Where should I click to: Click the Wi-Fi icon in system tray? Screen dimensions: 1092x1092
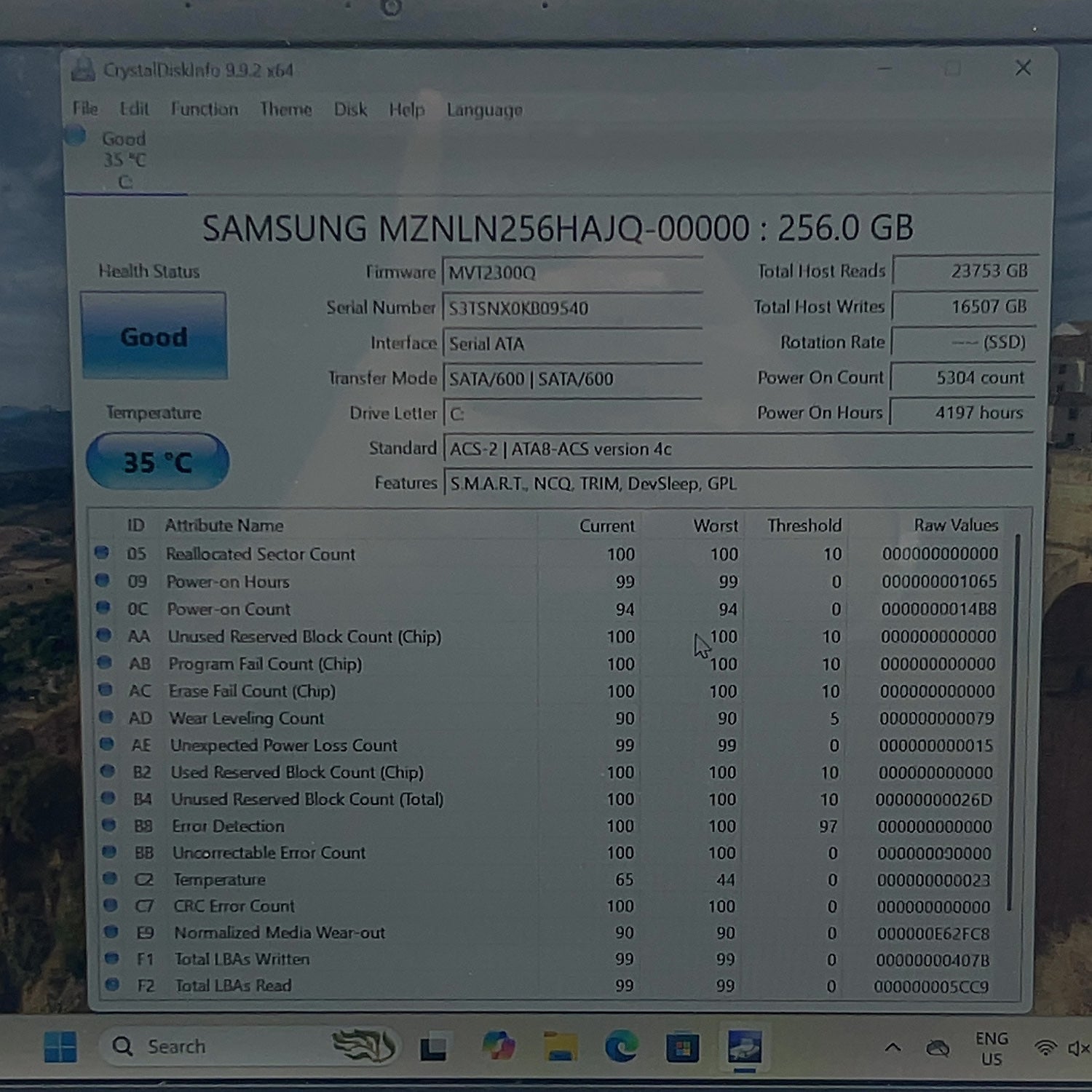[1045, 1048]
